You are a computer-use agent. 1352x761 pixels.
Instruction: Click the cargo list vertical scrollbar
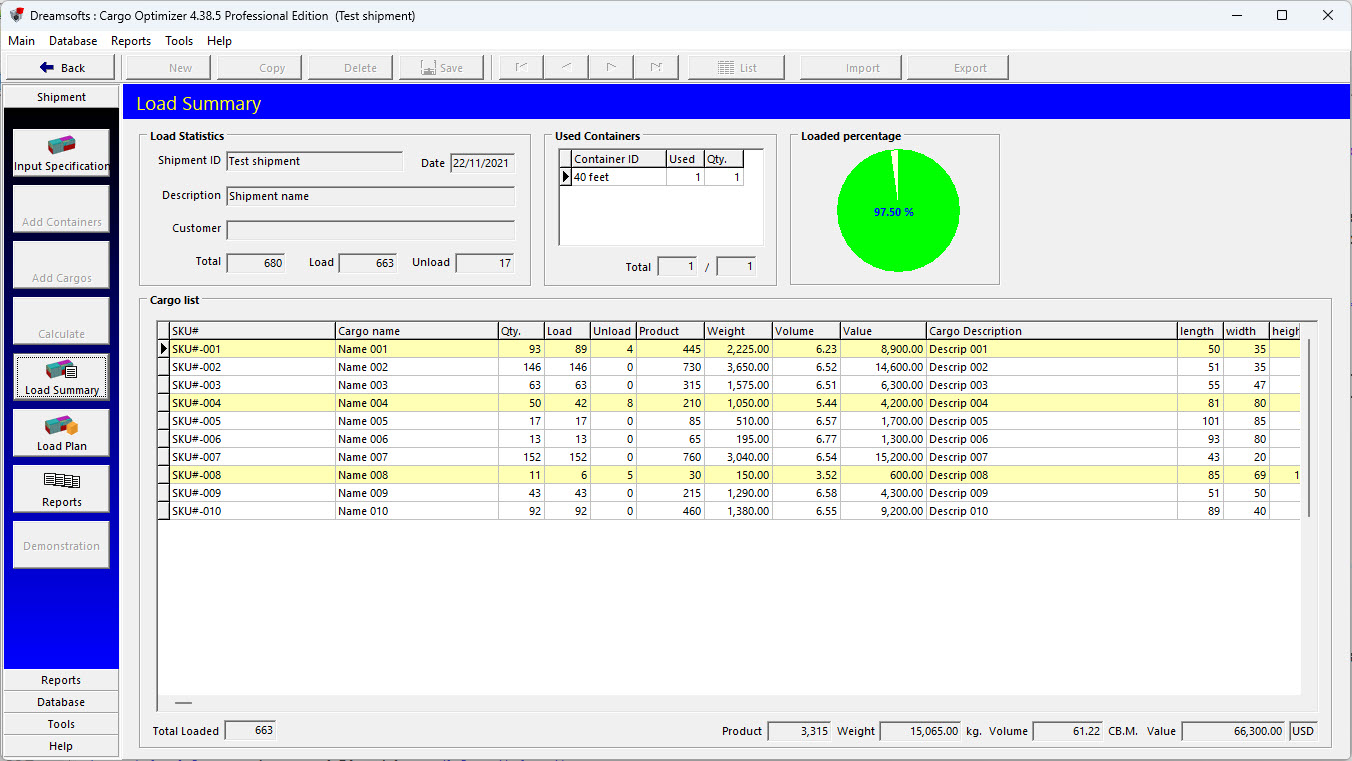pyautogui.click(x=1308, y=428)
